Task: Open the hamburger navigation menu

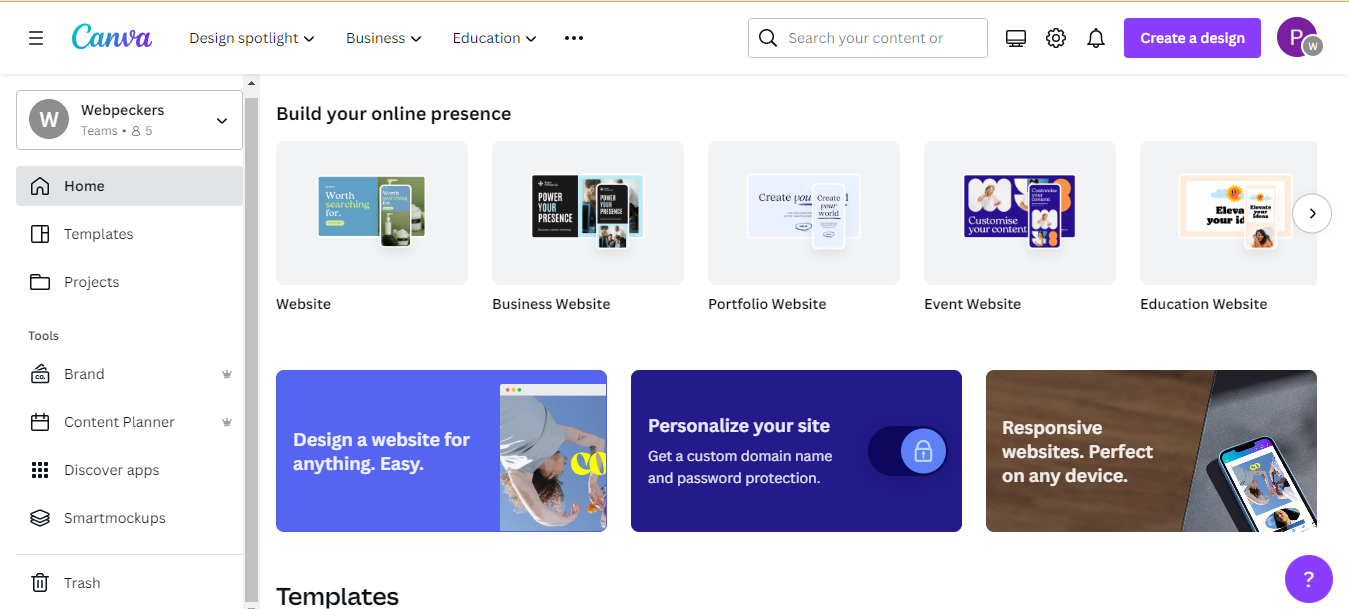Action: tap(35, 37)
